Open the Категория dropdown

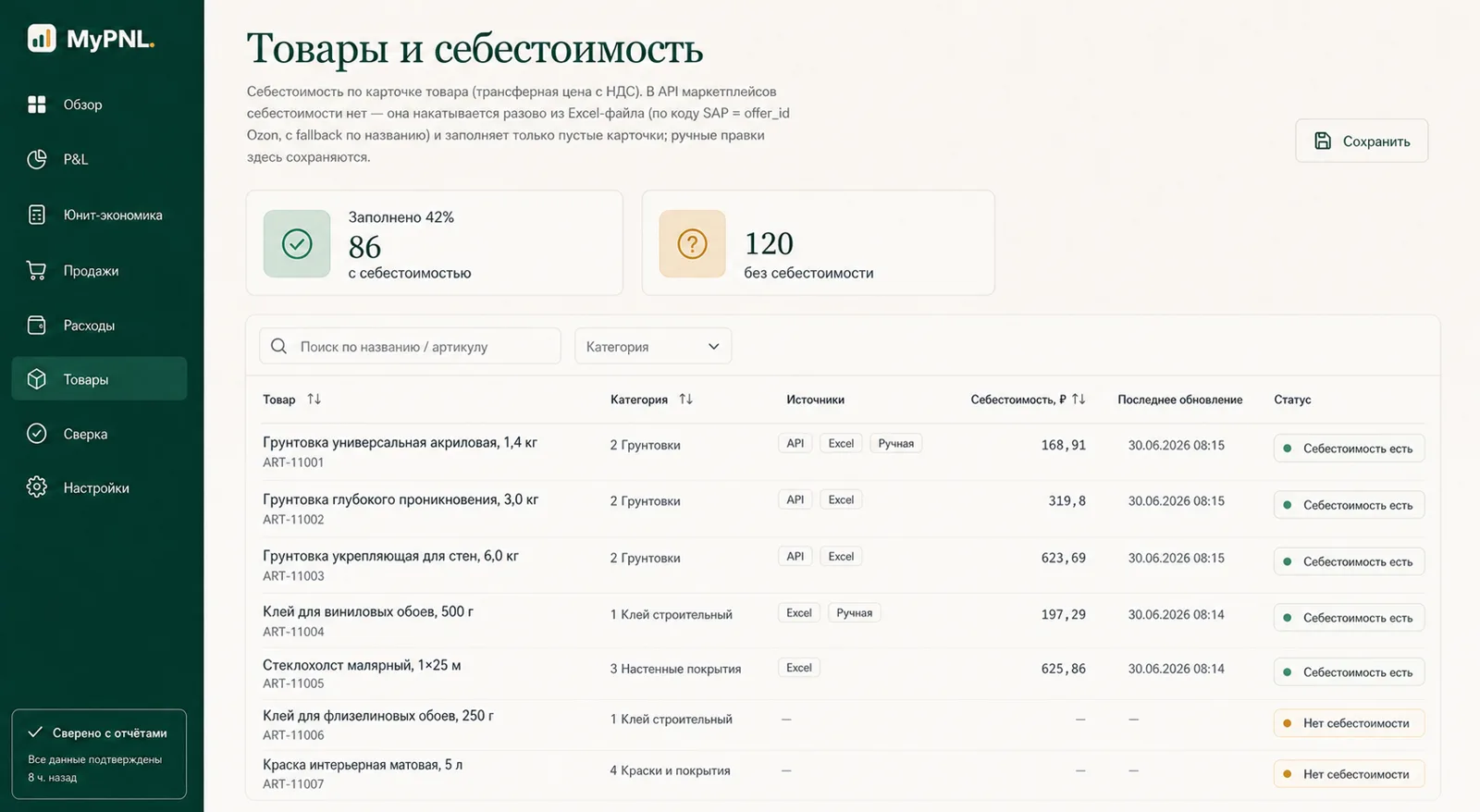[x=653, y=346]
